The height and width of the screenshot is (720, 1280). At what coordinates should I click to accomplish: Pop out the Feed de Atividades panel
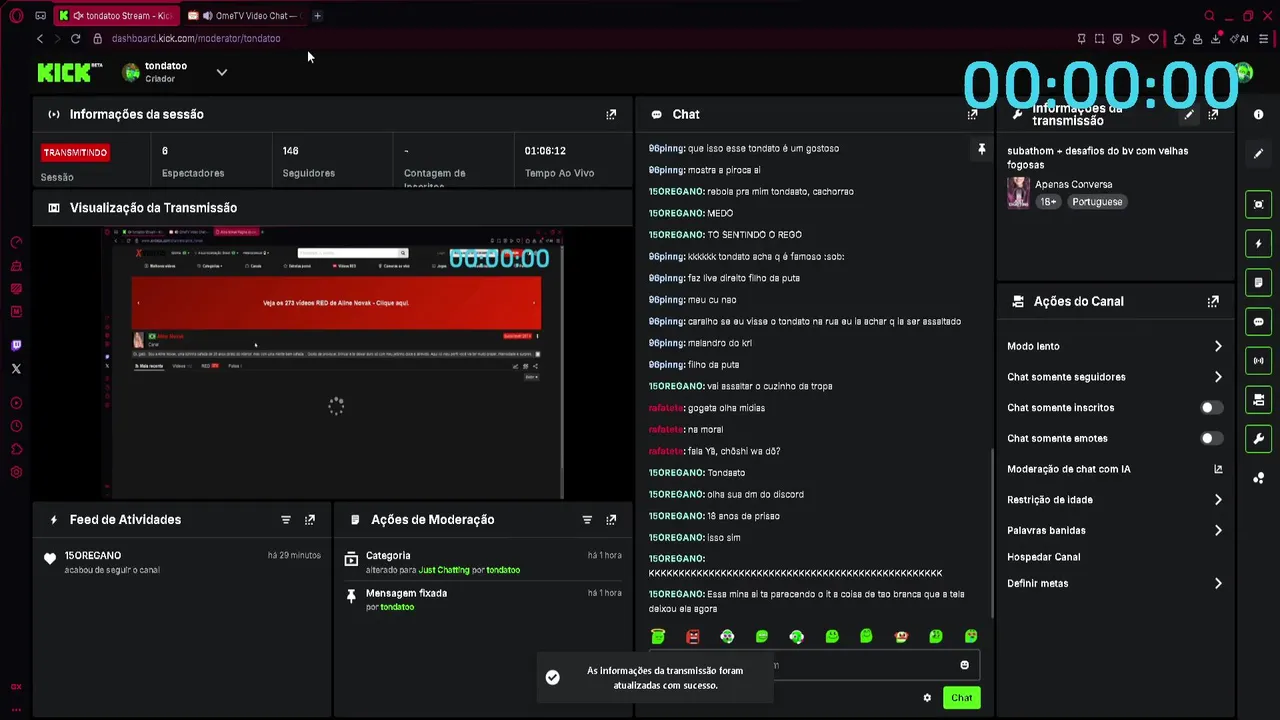[x=310, y=520]
